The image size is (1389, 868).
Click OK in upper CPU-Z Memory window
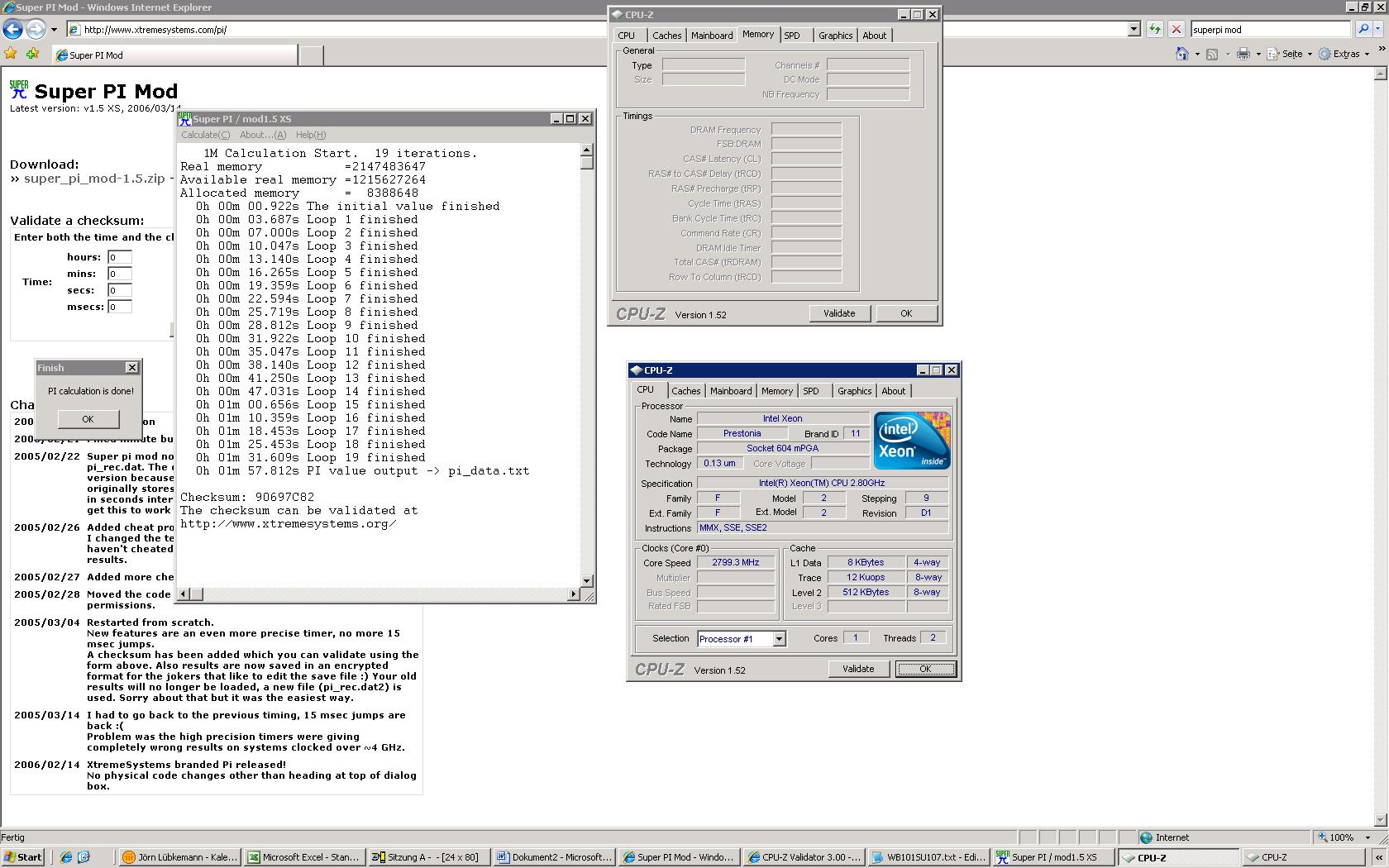pyautogui.click(x=906, y=313)
